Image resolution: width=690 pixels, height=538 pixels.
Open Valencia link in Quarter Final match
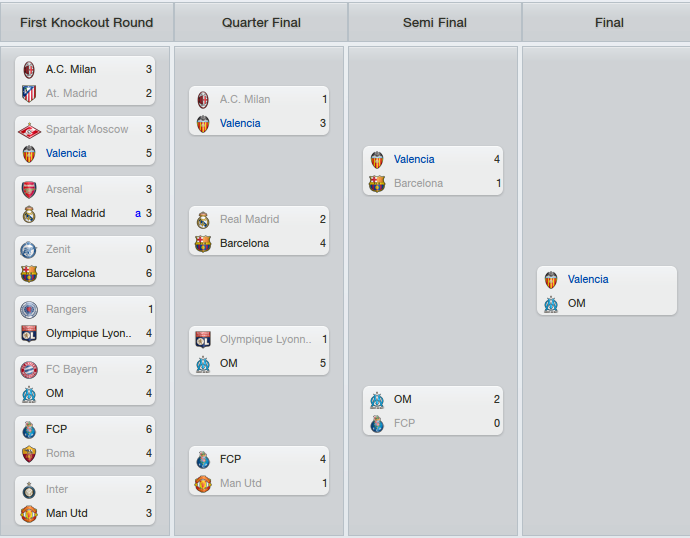[240, 123]
